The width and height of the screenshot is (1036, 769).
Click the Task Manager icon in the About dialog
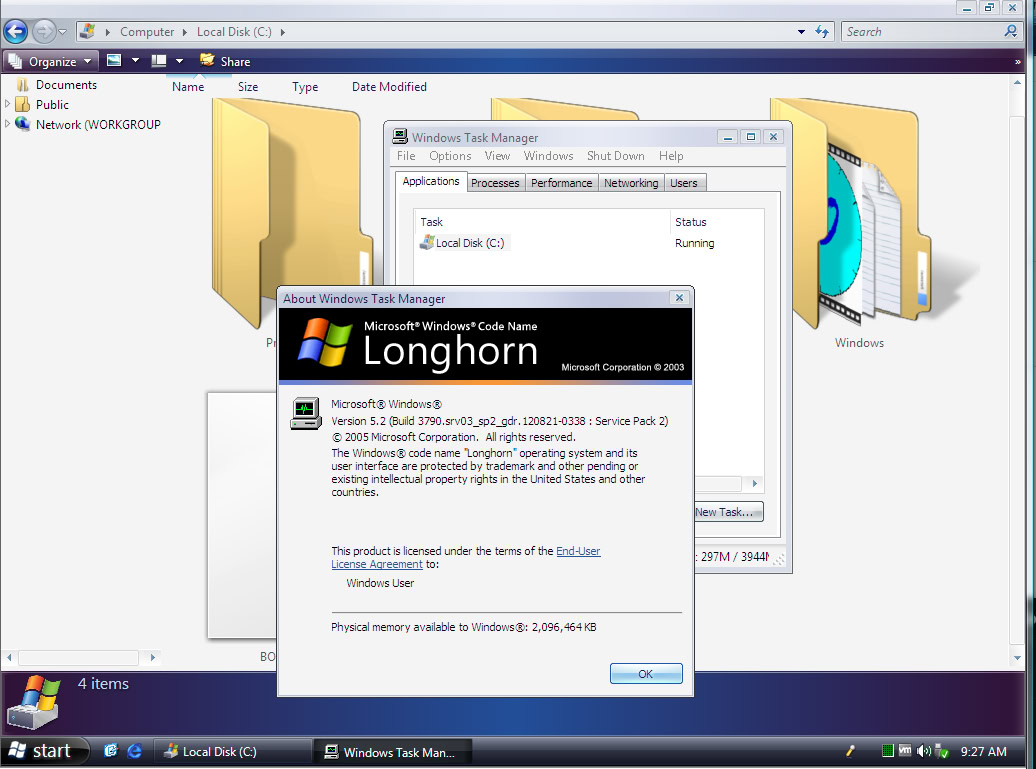pos(305,414)
